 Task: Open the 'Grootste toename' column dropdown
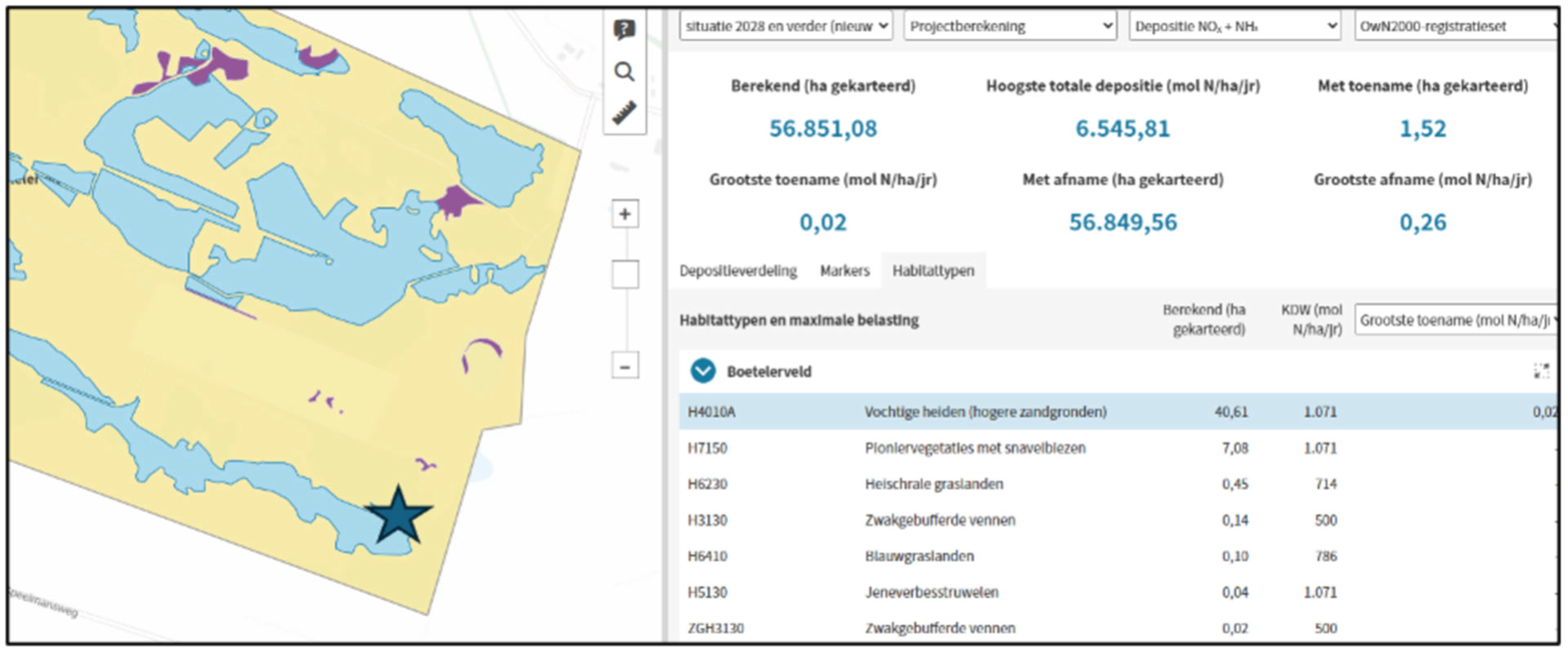click(1456, 320)
